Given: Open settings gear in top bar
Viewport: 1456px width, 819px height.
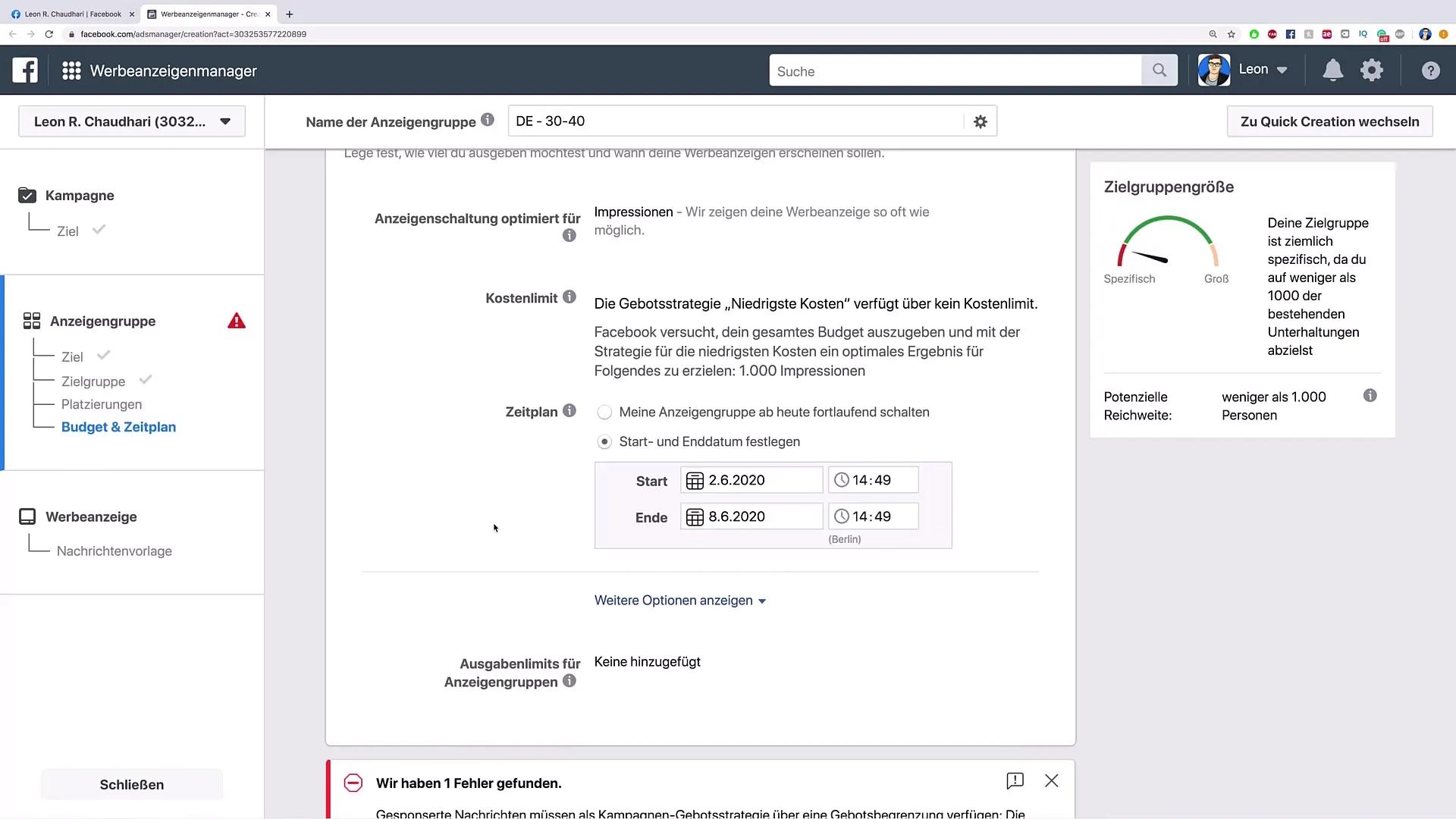Looking at the screenshot, I should [1372, 71].
